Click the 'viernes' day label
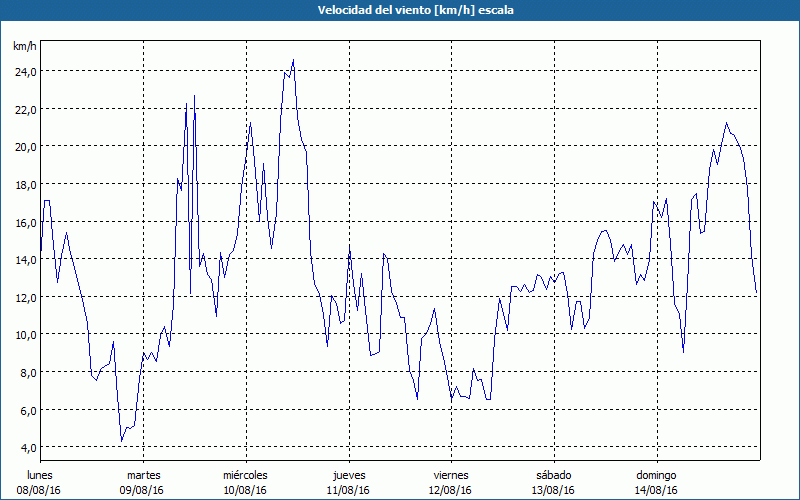800x500 pixels. pyautogui.click(x=451, y=474)
